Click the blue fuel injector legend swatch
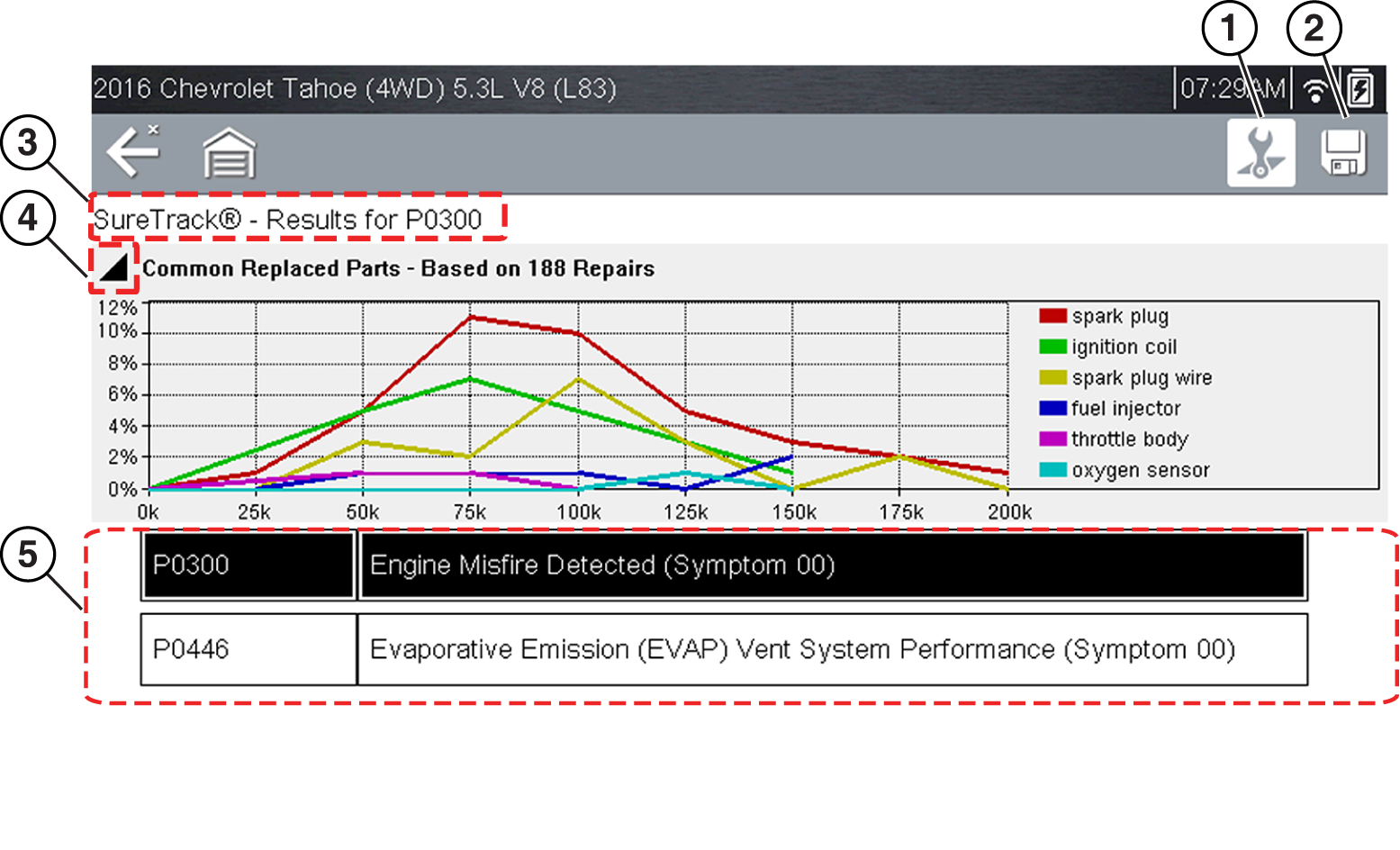This screenshot has height=850, width=1400. [1052, 408]
